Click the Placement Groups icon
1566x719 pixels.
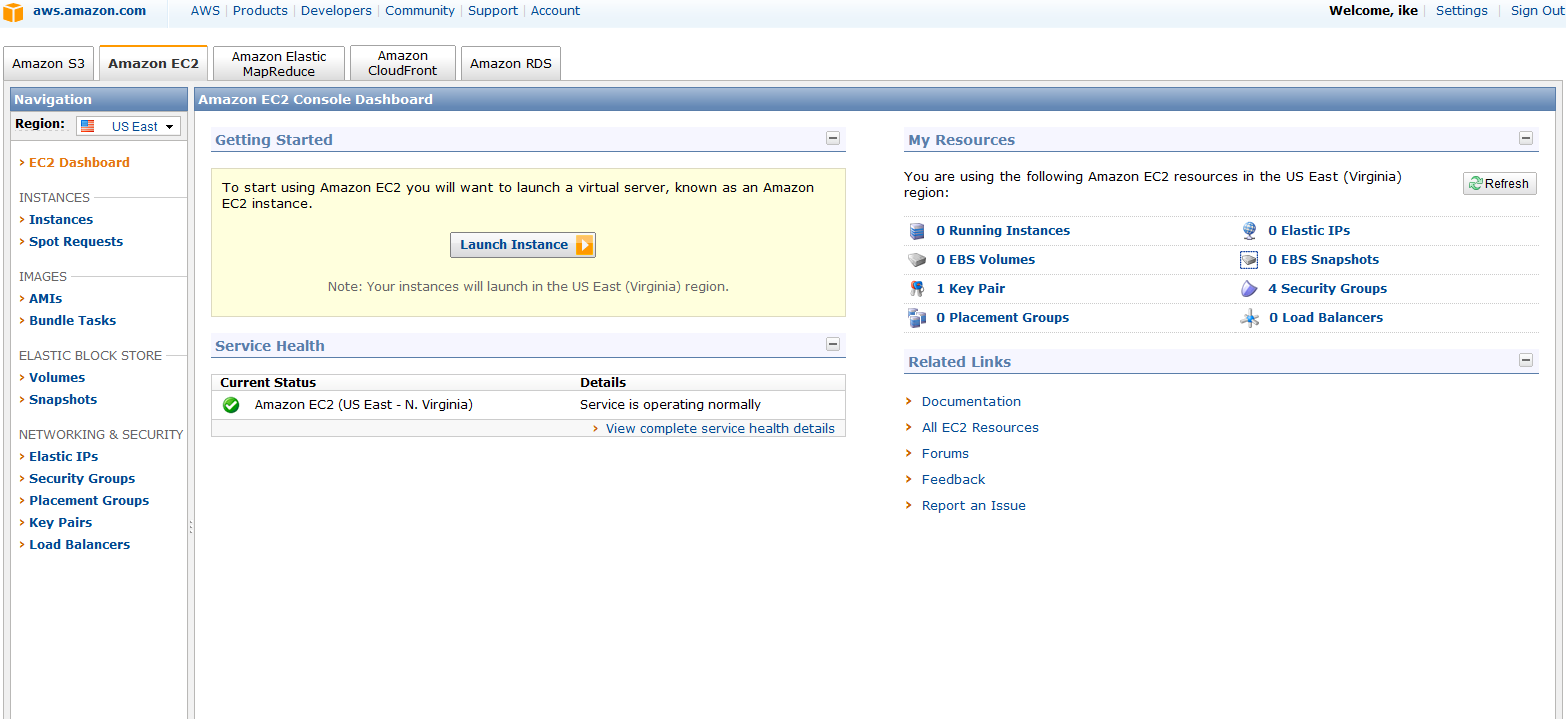tap(917, 318)
